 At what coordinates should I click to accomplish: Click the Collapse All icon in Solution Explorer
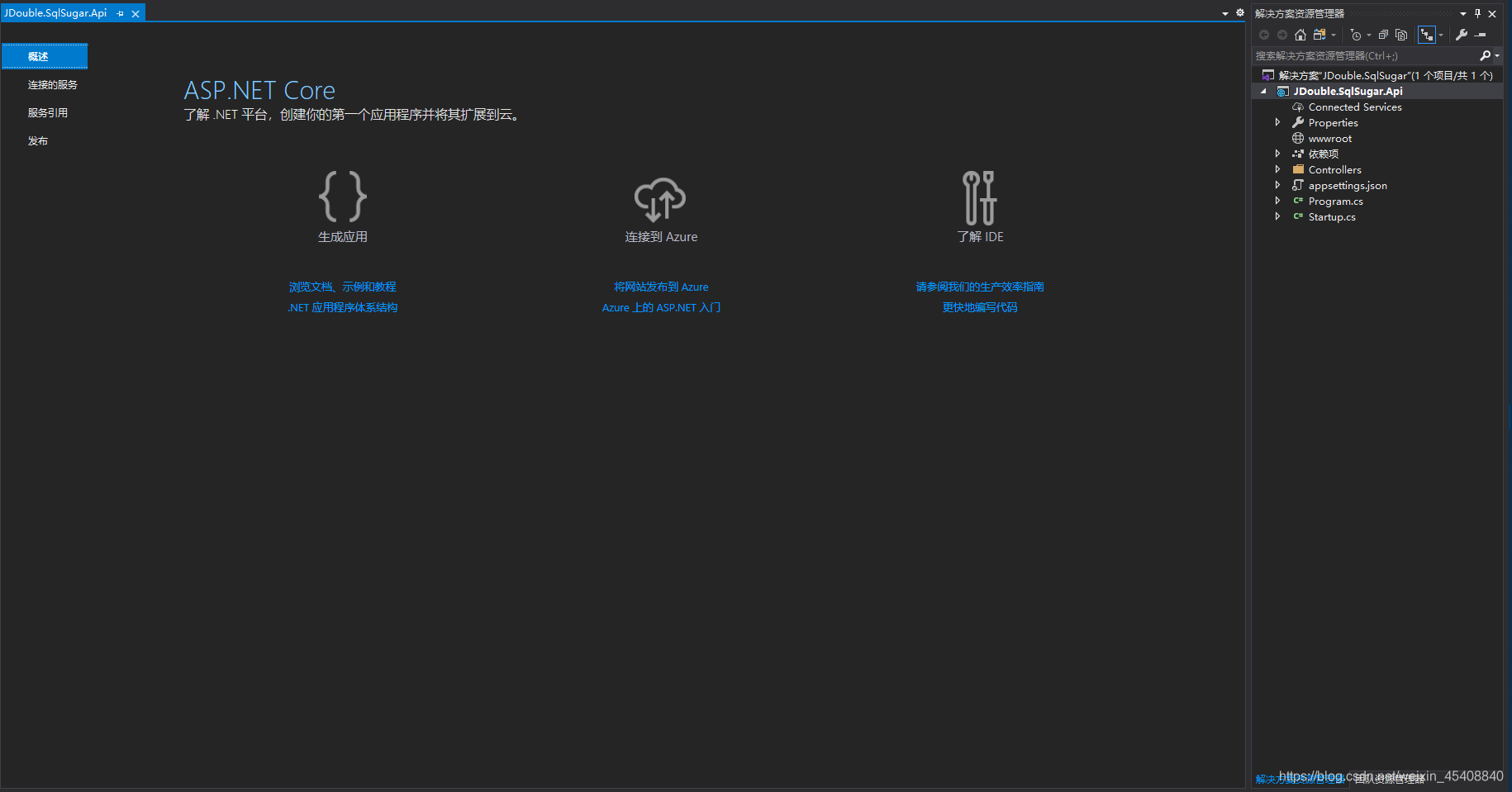[1382, 34]
